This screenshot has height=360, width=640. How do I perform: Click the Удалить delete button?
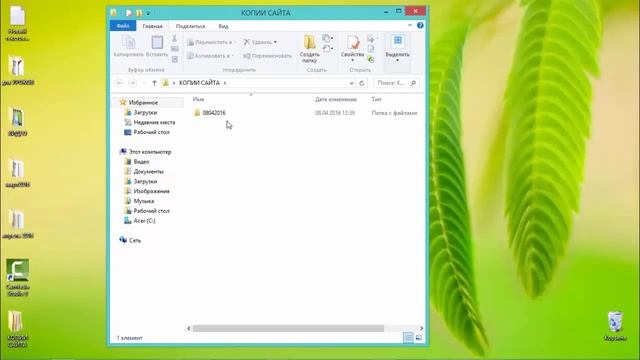260,42
